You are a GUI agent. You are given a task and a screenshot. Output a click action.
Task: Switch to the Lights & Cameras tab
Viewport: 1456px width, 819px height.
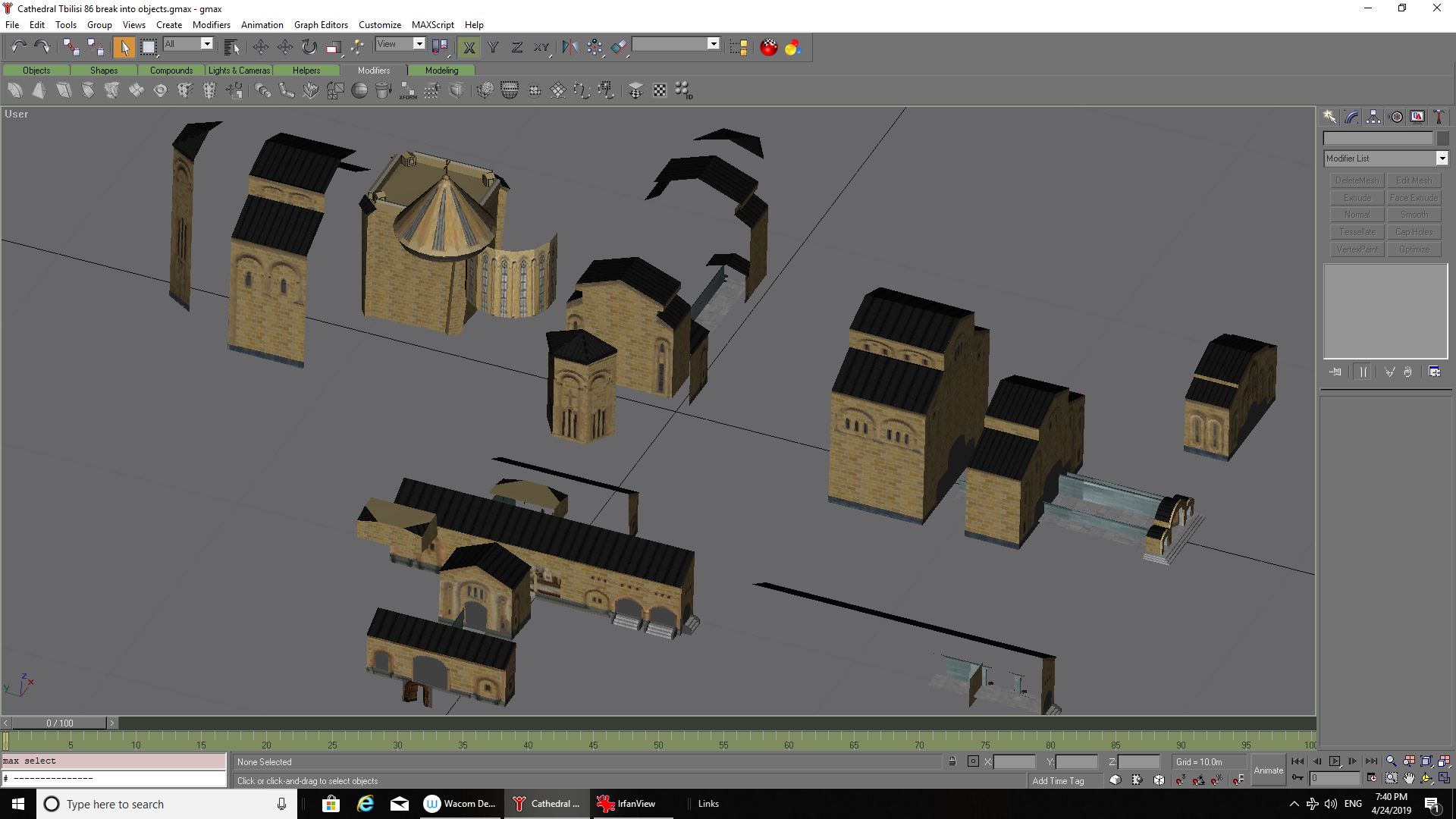239,70
